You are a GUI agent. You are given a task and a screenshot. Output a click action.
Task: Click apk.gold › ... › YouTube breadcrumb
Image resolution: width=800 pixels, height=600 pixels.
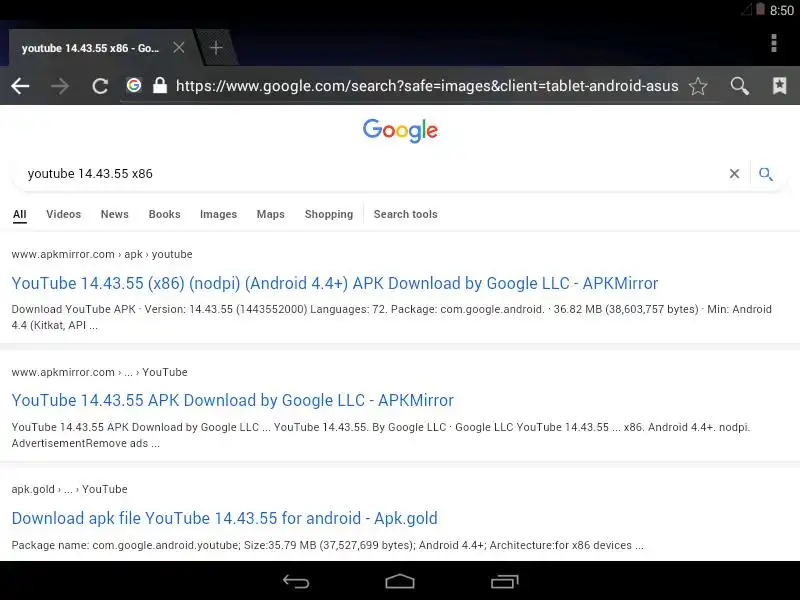click(69, 489)
